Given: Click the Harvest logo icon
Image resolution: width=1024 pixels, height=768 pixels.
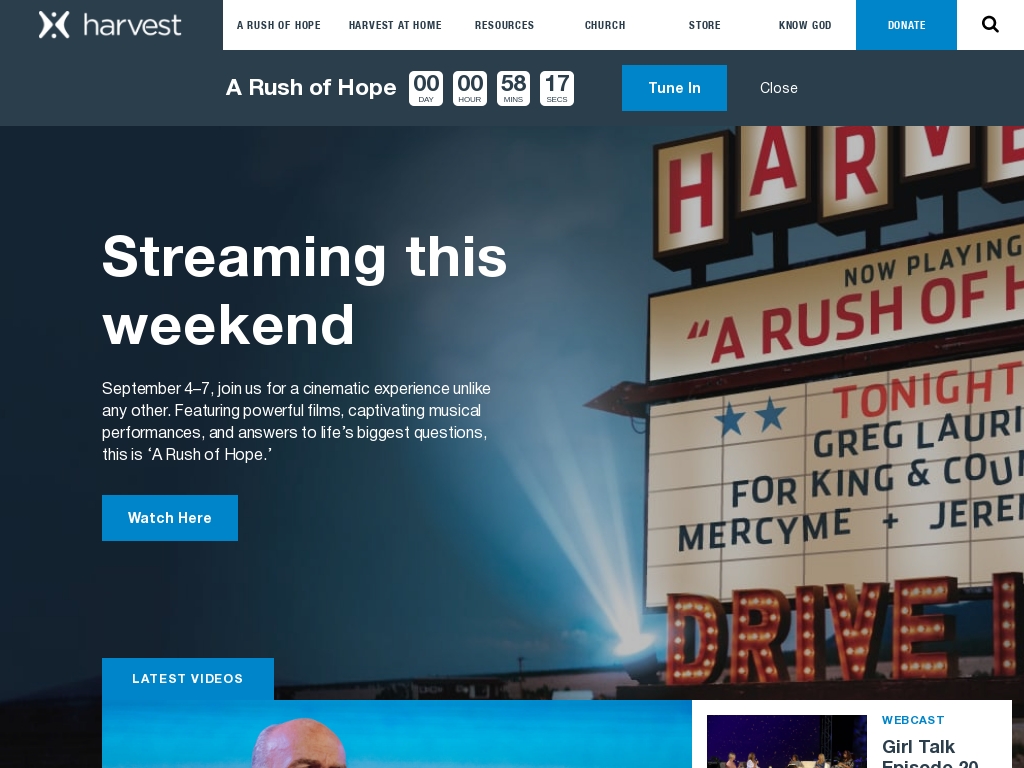Looking at the screenshot, I should click(54, 25).
